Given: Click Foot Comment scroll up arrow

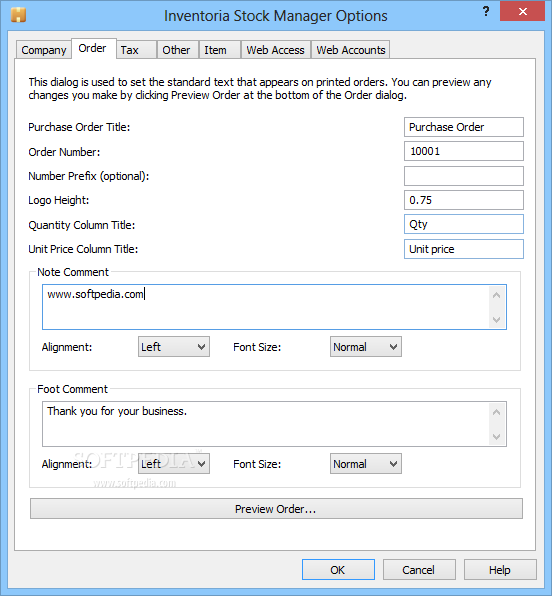Looking at the screenshot, I should tap(496, 412).
